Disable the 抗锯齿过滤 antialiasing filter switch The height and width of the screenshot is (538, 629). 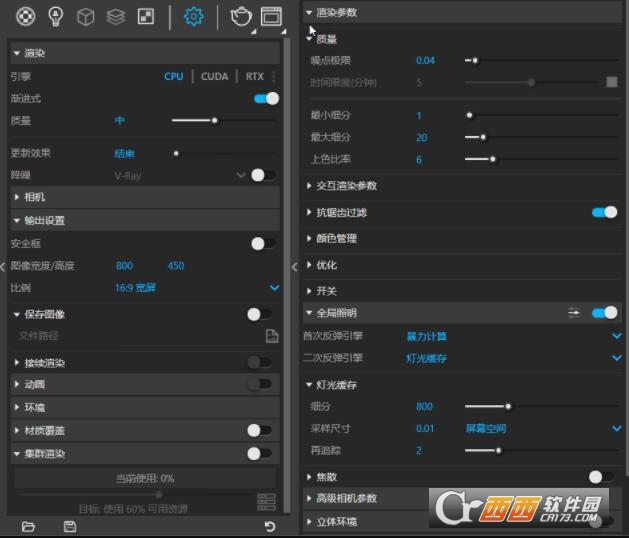click(x=605, y=212)
